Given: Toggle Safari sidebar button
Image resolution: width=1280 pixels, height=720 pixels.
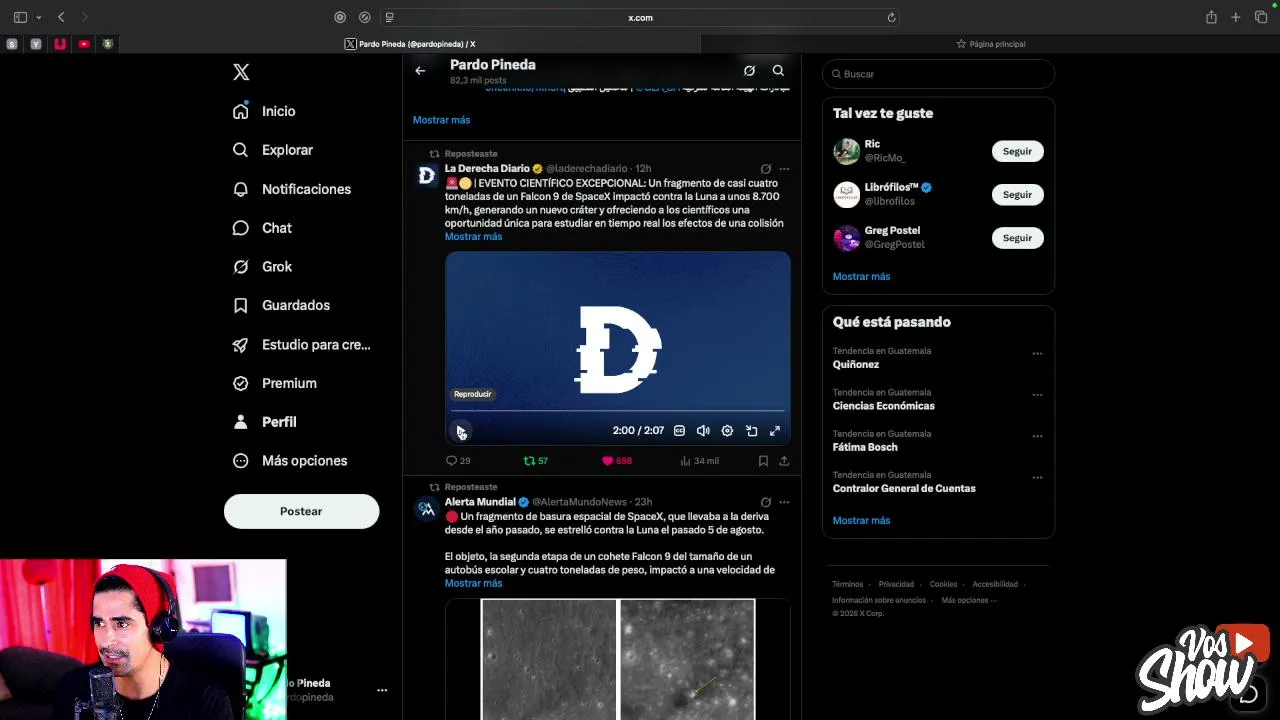Looking at the screenshot, I should point(20,17).
